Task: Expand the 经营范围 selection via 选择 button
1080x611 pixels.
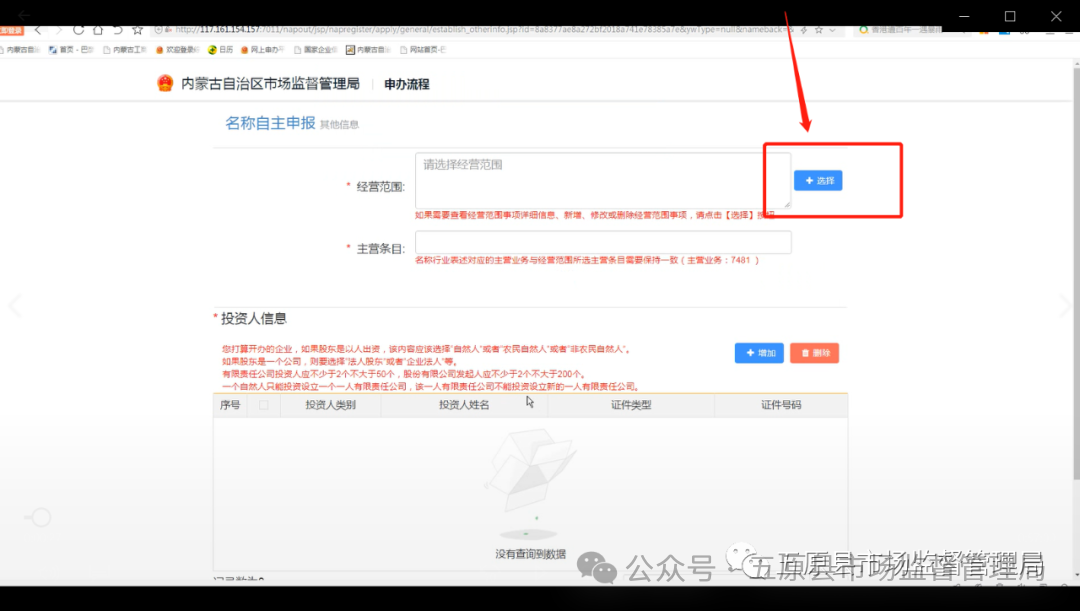Action: pyautogui.click(x=818, y=180)
